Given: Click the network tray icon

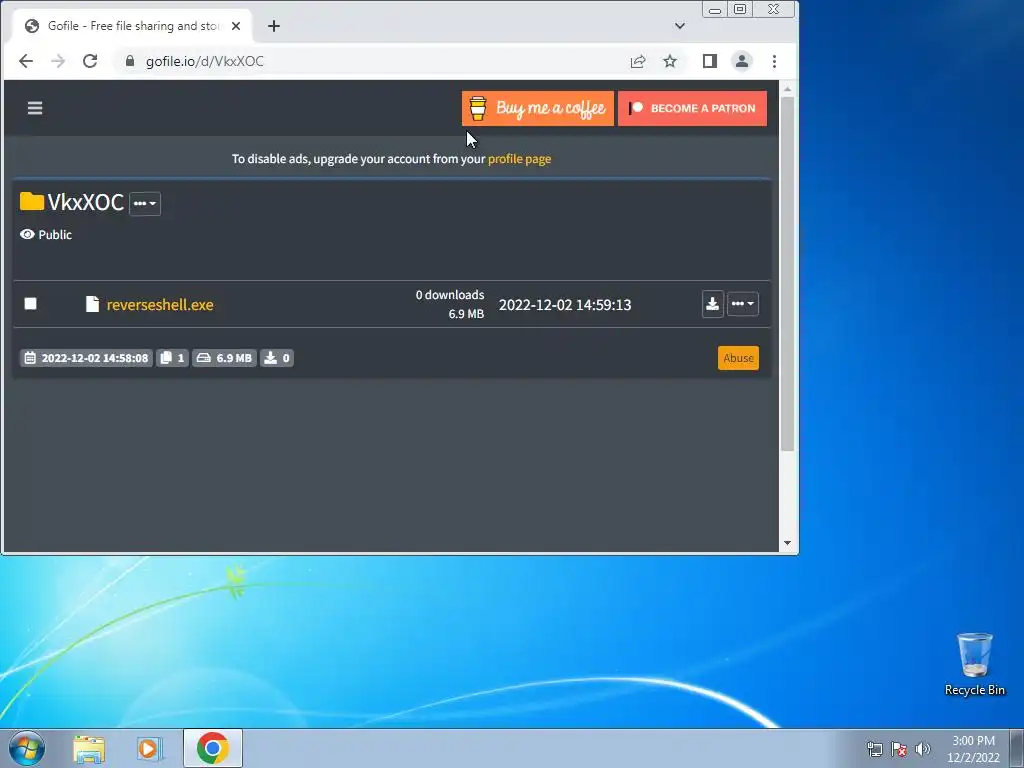Looking at the screenshot, I should pyautogui.click(x=874, y=749).
